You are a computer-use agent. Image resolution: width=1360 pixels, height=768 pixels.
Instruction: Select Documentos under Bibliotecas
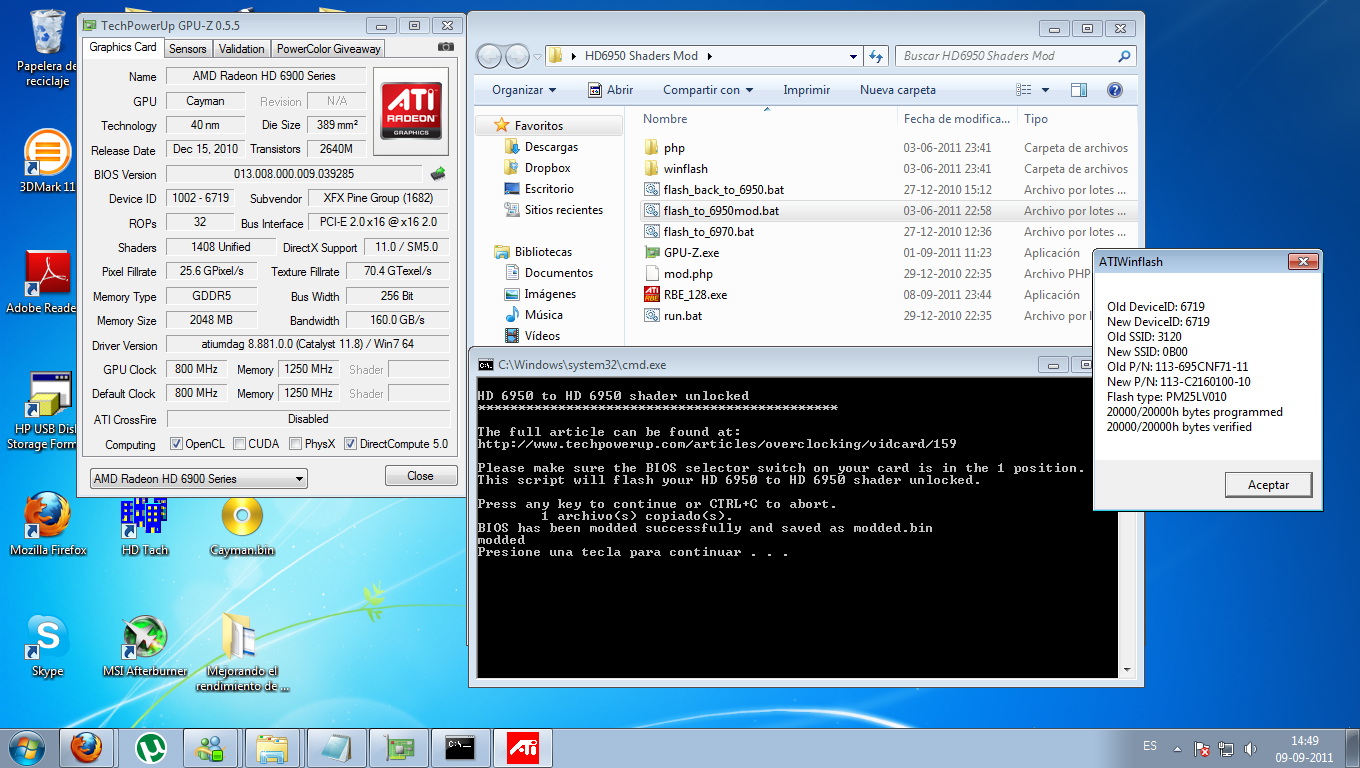pos(558,273)
